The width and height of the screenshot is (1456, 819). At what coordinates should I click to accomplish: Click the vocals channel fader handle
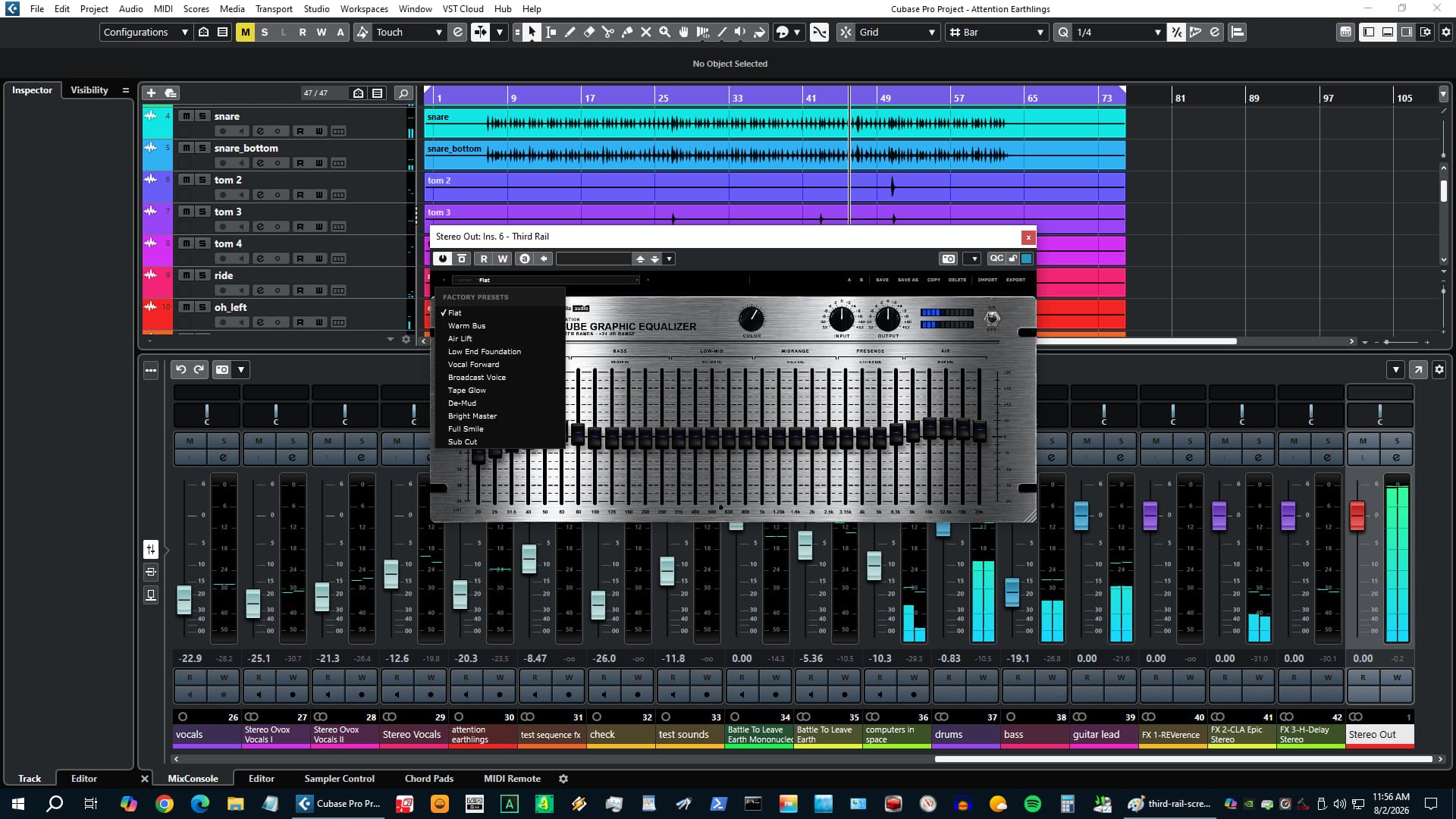click(x=184, y=599)
